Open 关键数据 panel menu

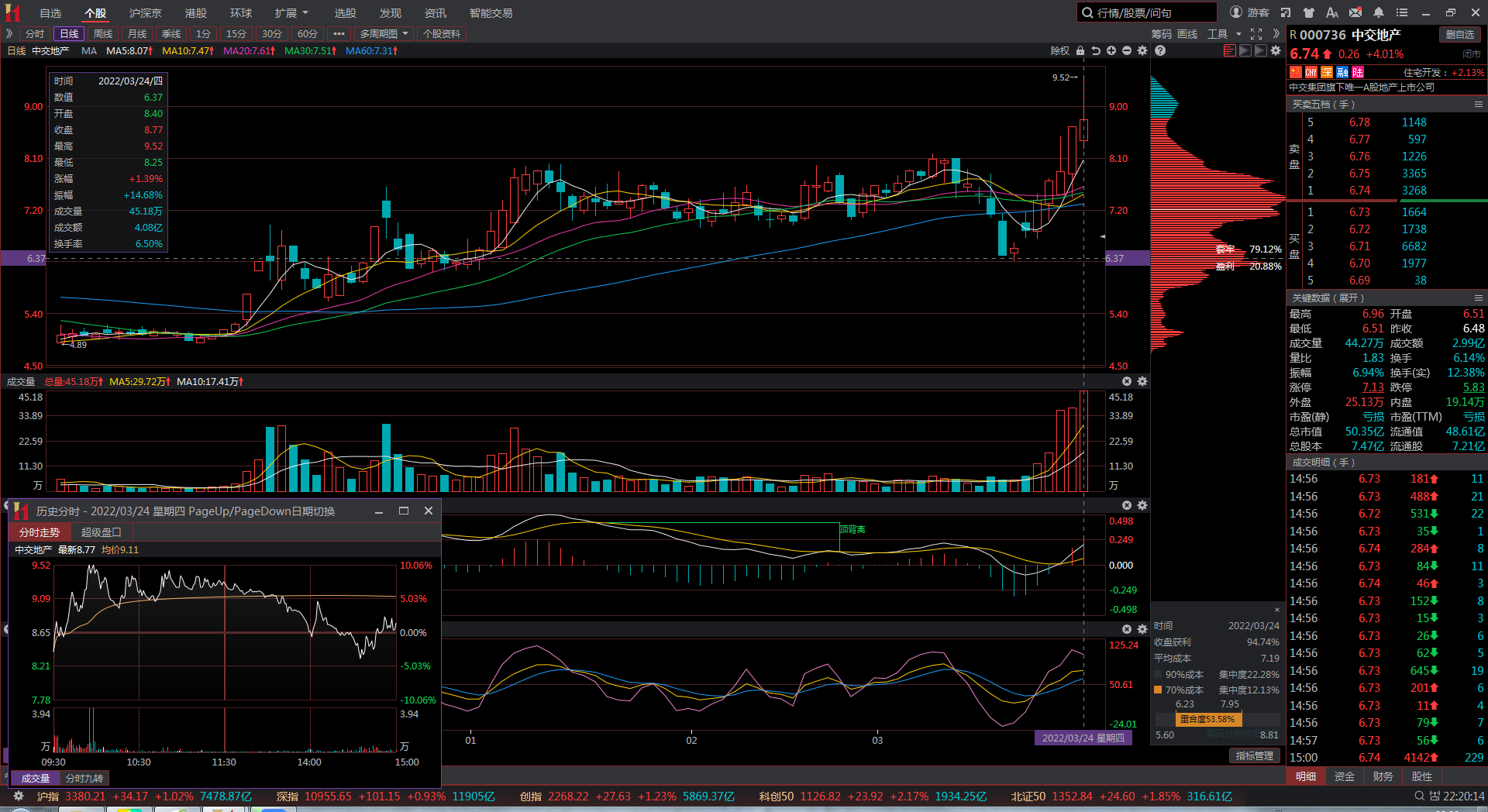point(1478,298)
